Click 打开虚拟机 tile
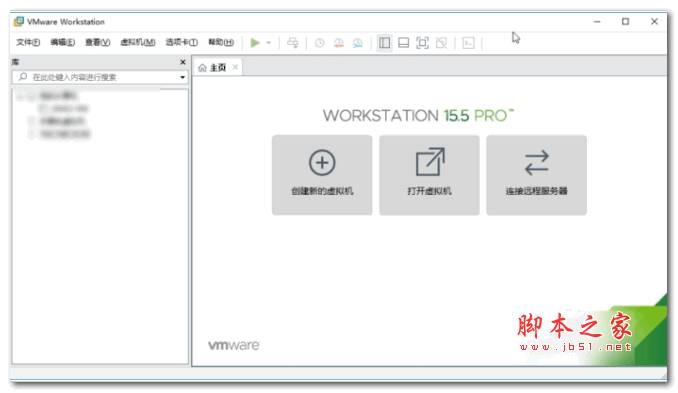Viewport: 678px width, 393px height. pyautogui.click(x=429, y=175)
